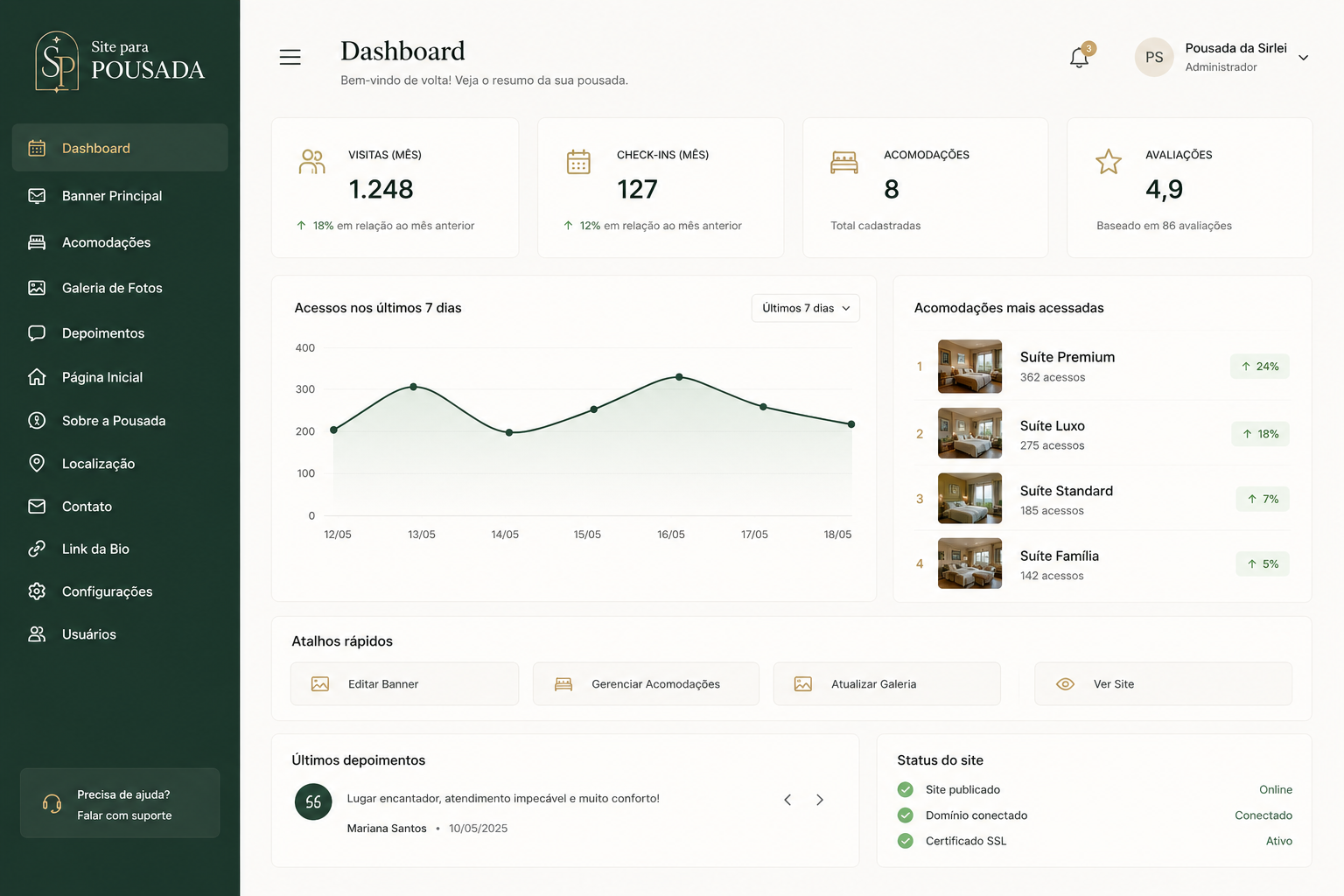Click the Link da Bio chain icon
The image size is (1344, 896).
point(37,549)
